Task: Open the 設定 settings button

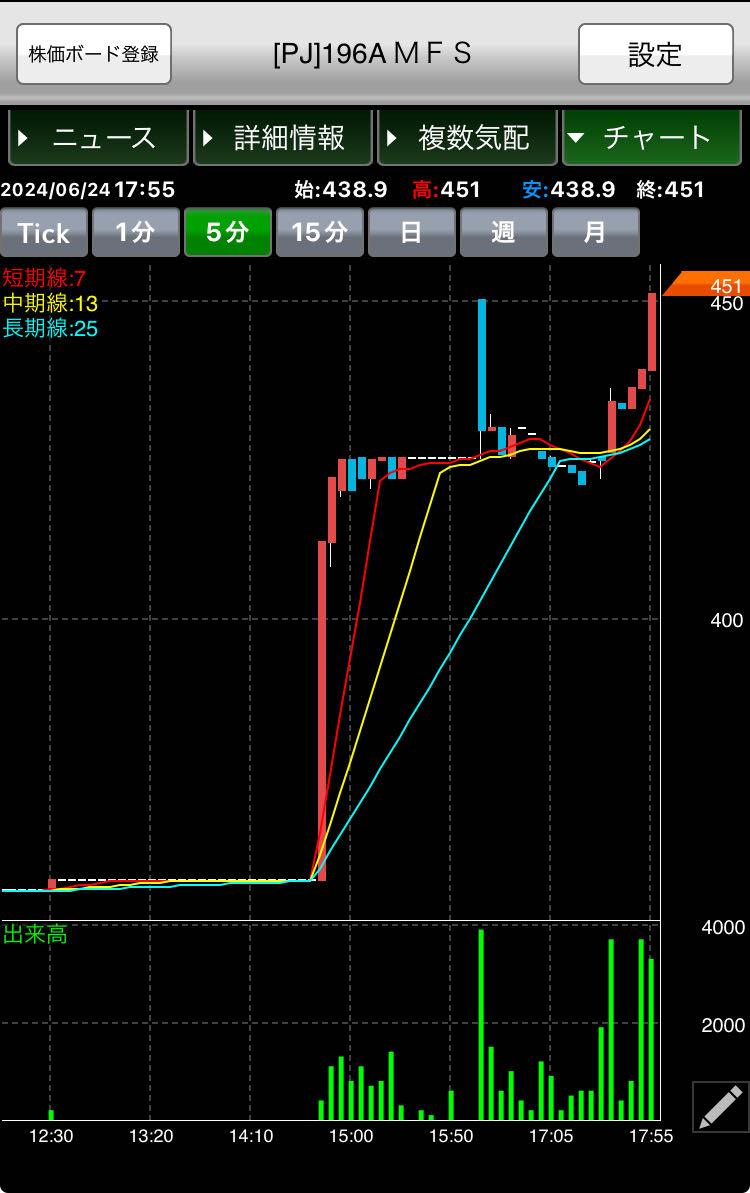Action: [655, 54]
